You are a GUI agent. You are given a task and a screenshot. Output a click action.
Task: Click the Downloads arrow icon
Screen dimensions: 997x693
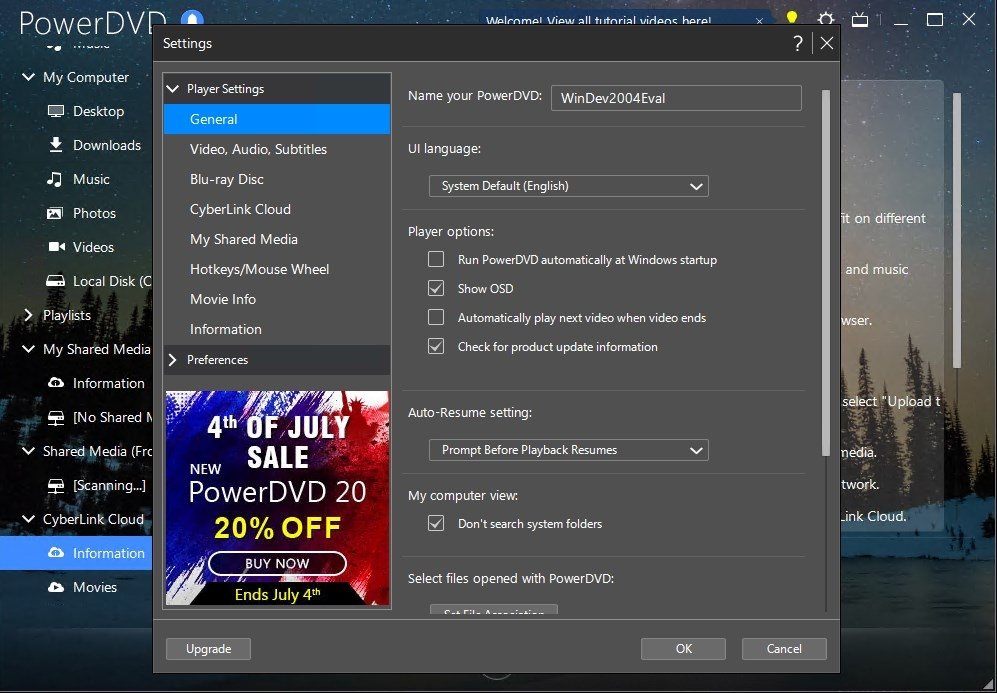pos(56,145)
